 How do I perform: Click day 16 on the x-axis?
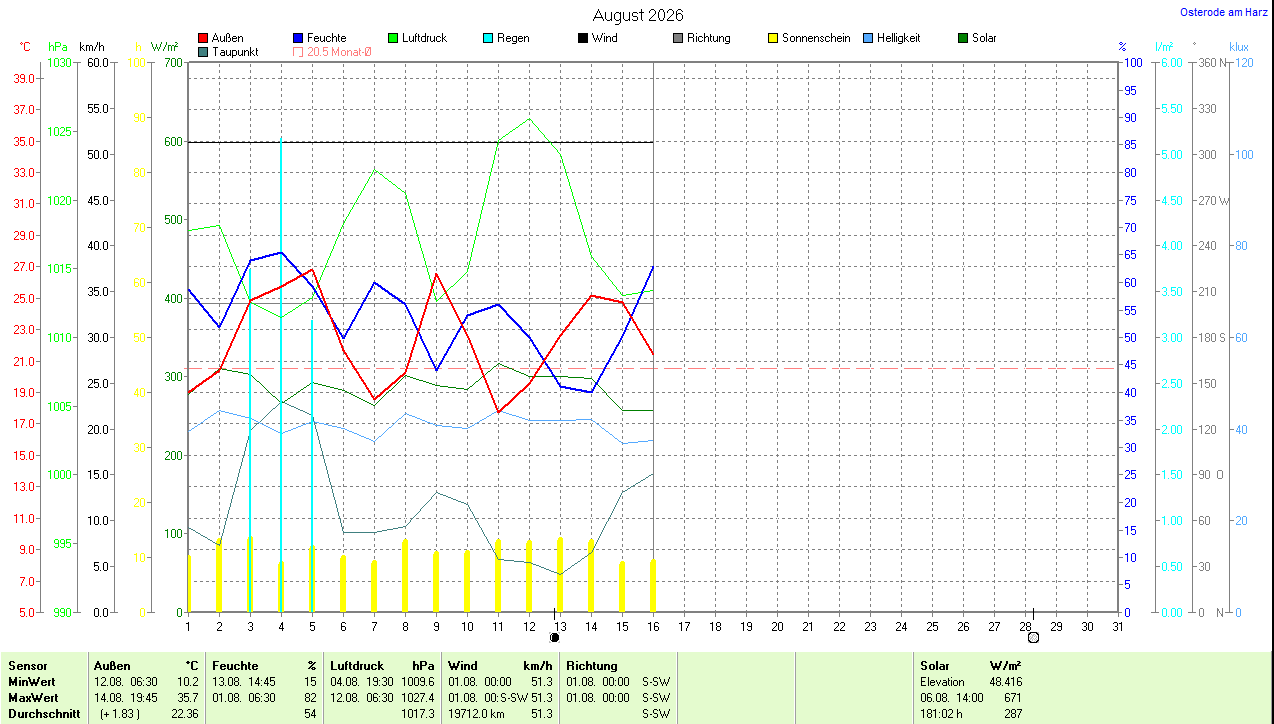coord(653,626)
